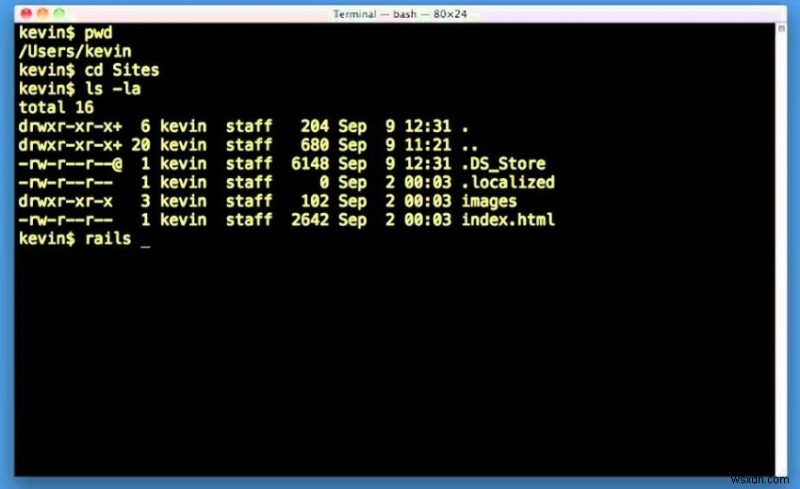Viewport: 800px width, 489px height.
Task: Click the 'index.html' file name
Action: click(x=508, y=219)
